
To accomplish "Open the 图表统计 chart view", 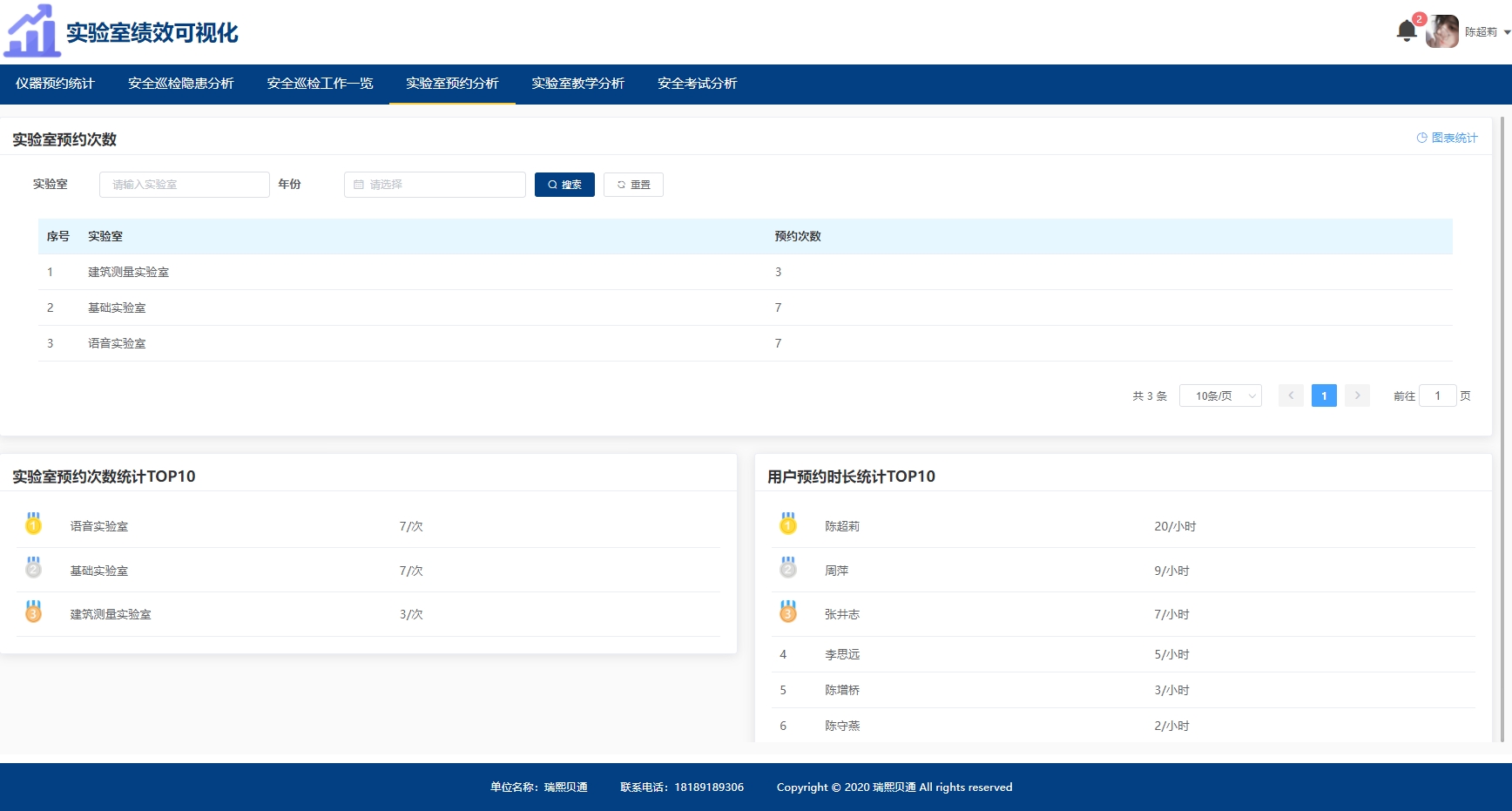I will tap(1447, 138).
